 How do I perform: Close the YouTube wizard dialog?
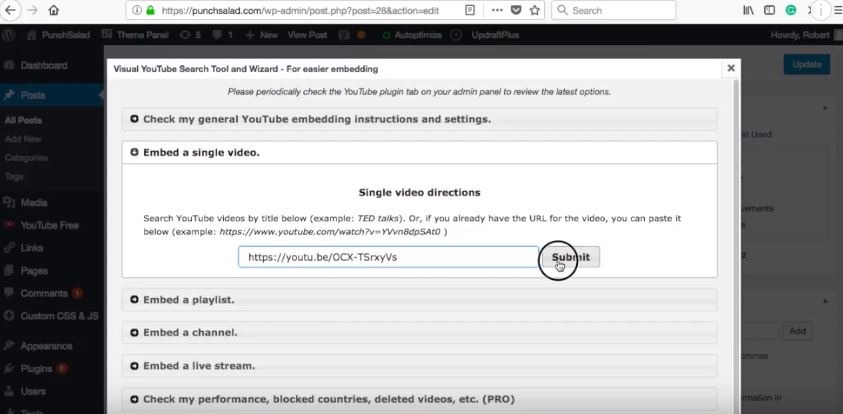tap(731, 68)
